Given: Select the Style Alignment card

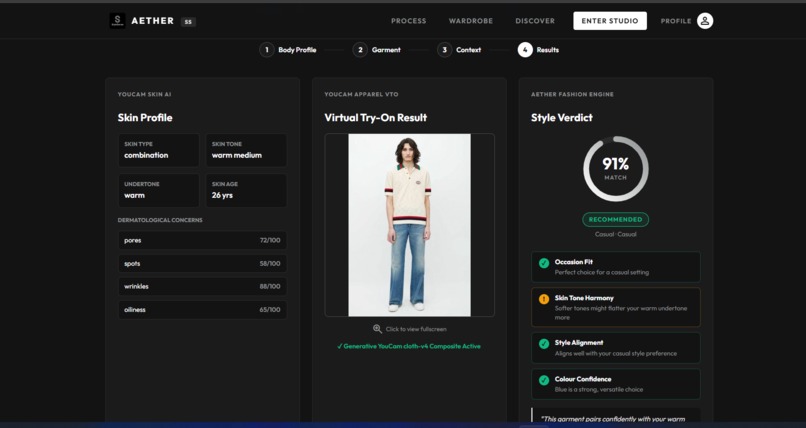Looking at the screenshot, I should (x=615, y=348).
